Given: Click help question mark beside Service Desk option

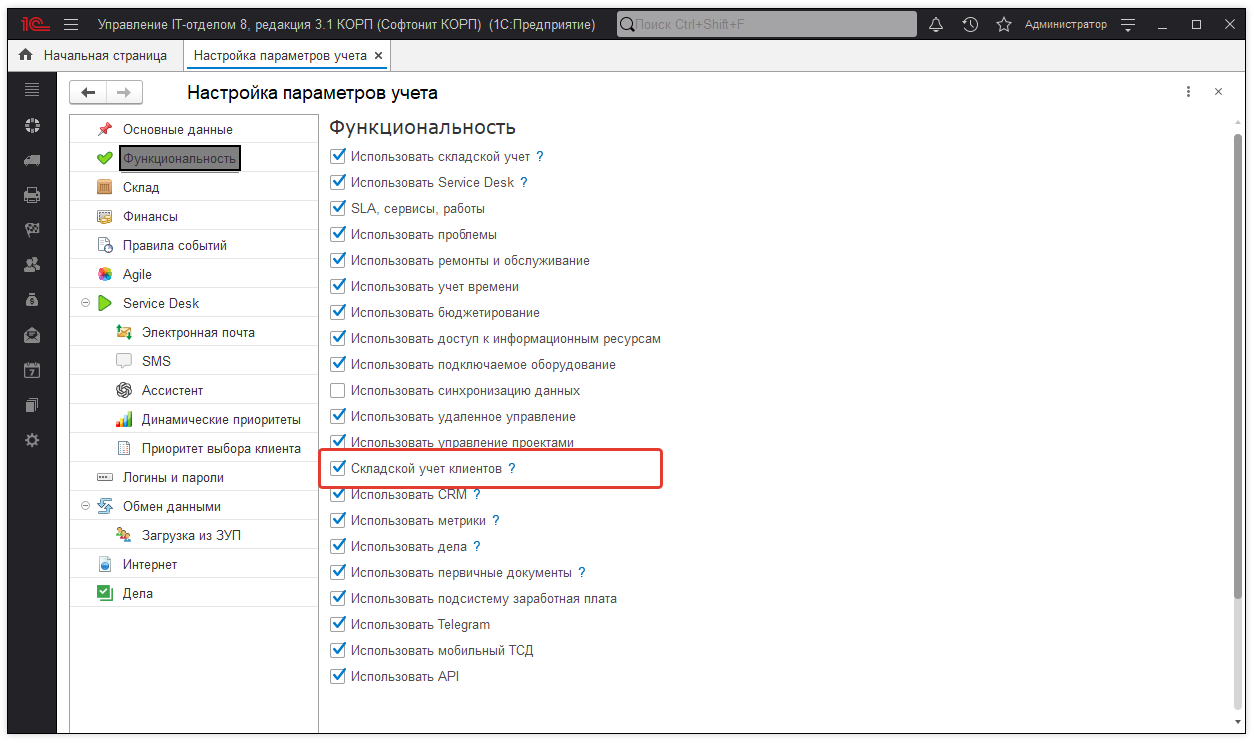Looking at the screenshot, I should click(x=524, y=183).
